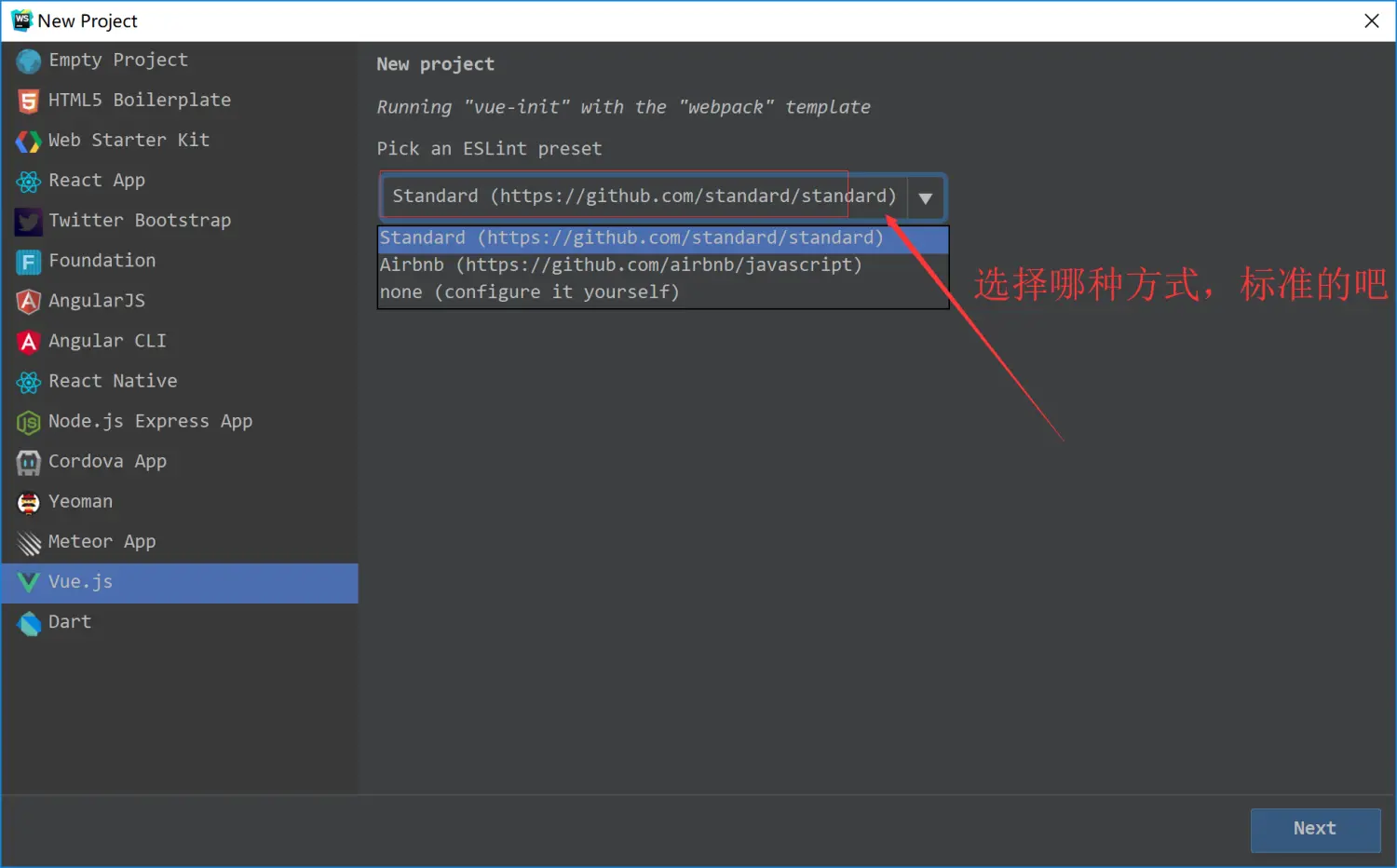Choose Meteor App text
This screenshot has height=868, width=1397.
point(102,541)
